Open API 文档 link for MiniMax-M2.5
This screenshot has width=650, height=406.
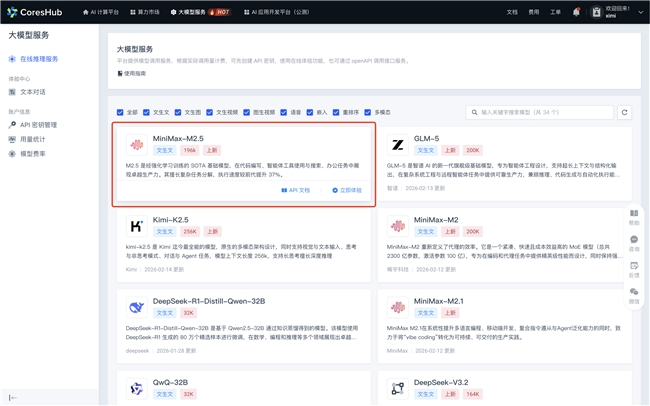click(x=296, y=189)
